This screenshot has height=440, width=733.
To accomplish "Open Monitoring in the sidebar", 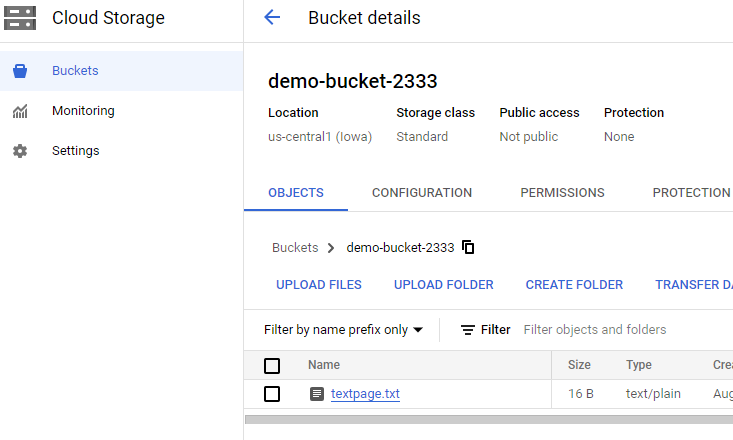I will click(122, 111).
